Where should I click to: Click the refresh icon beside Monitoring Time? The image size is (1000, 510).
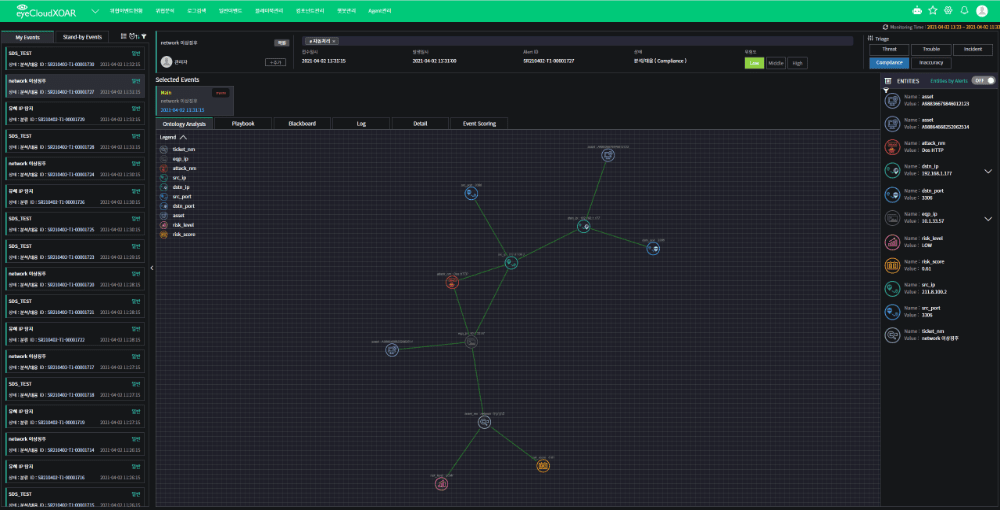885,27
